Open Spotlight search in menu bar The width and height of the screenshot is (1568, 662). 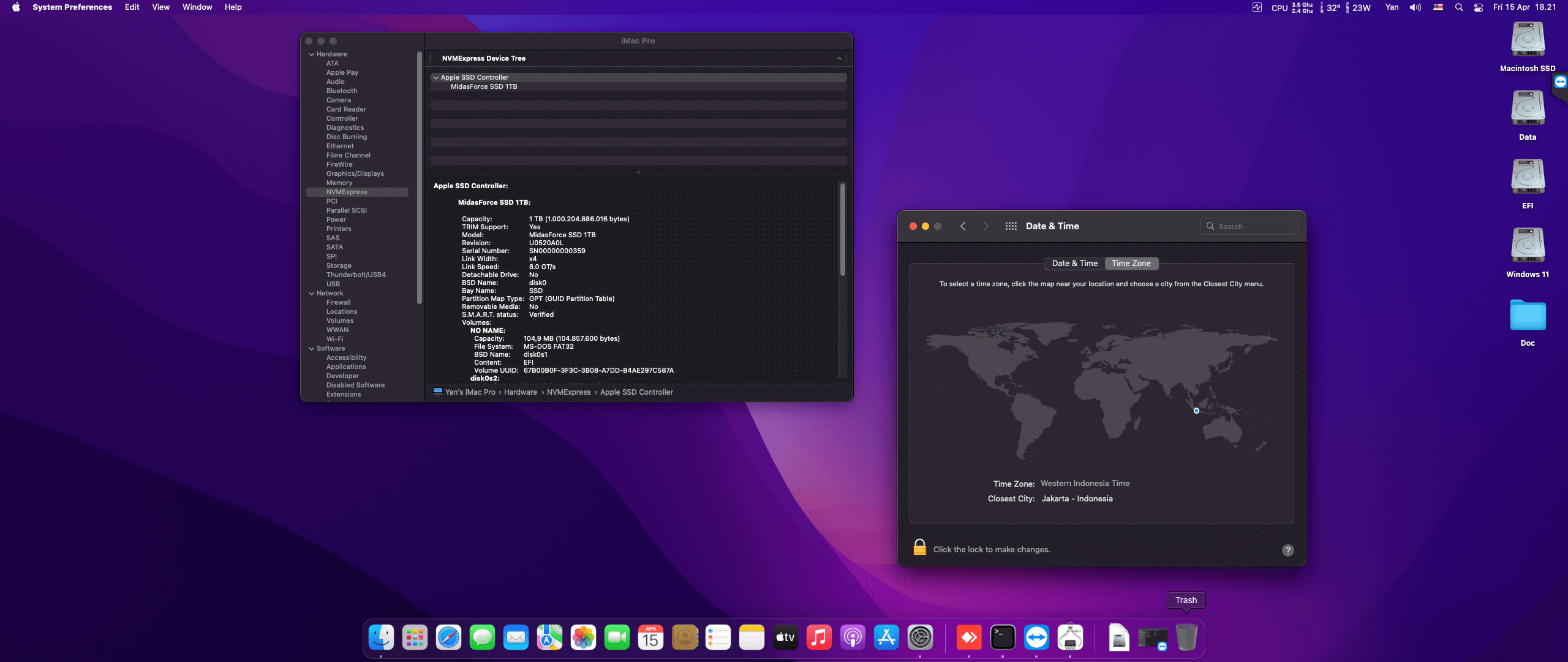click(1459, 7)
